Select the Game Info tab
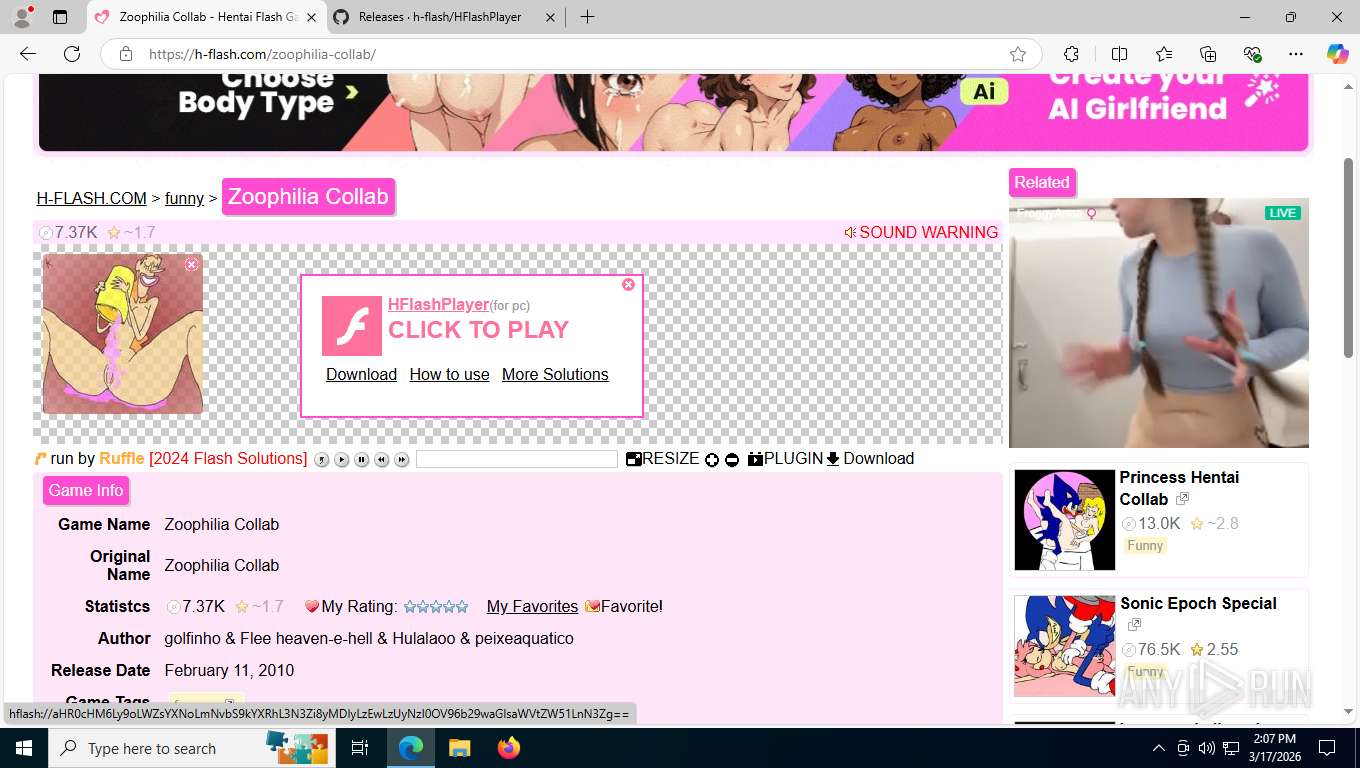The width and height of the screenshot is (1360, 768). 86,491
